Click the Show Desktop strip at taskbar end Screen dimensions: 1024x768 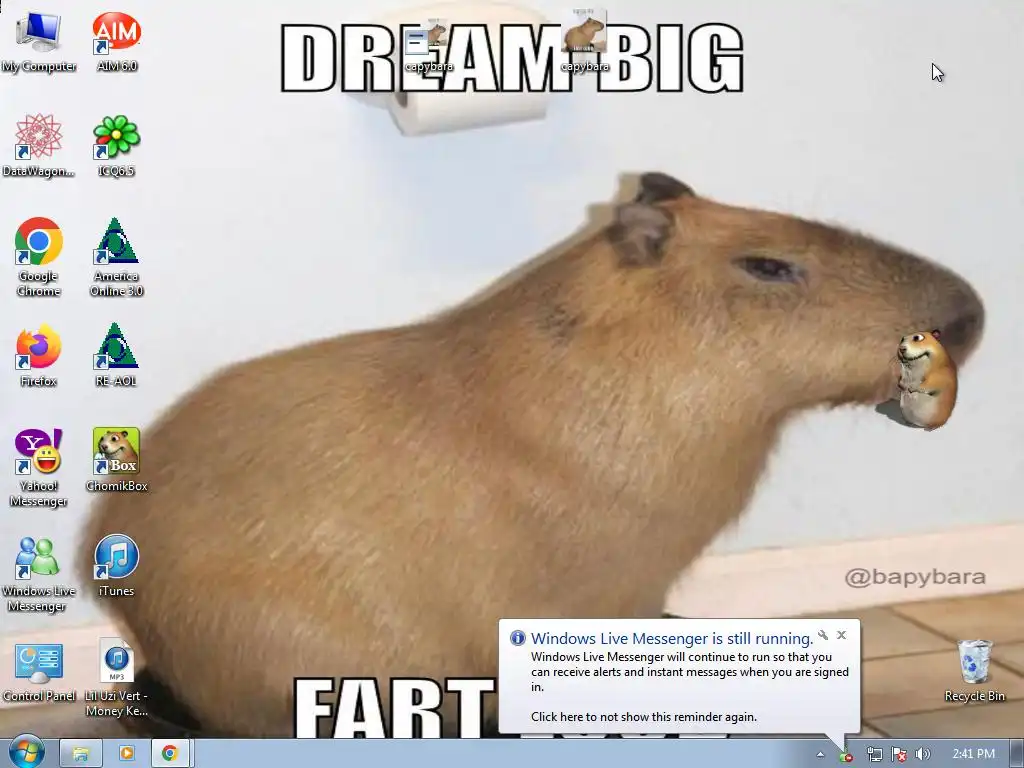click(1016, 754)
